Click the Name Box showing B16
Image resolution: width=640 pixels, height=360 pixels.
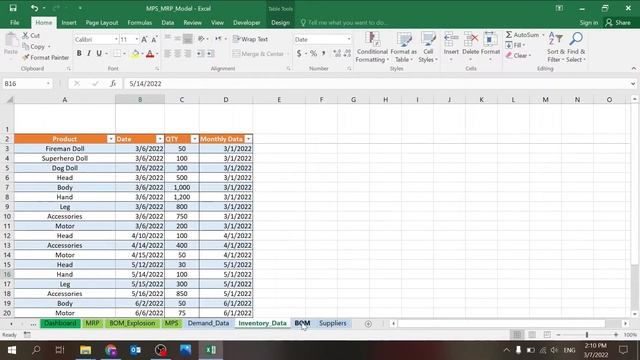[x=27, y=84]
